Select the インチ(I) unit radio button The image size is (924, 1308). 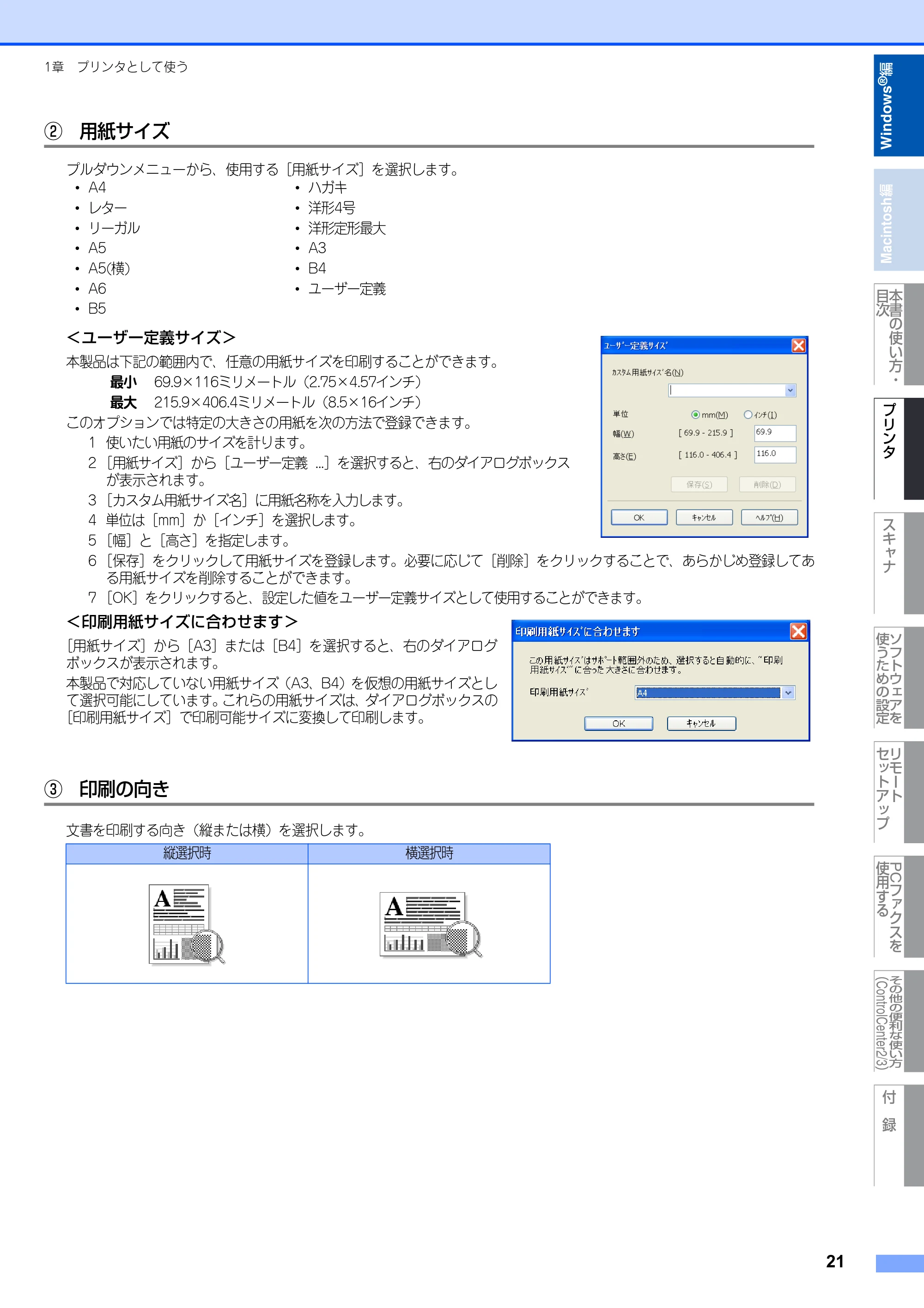748,415
